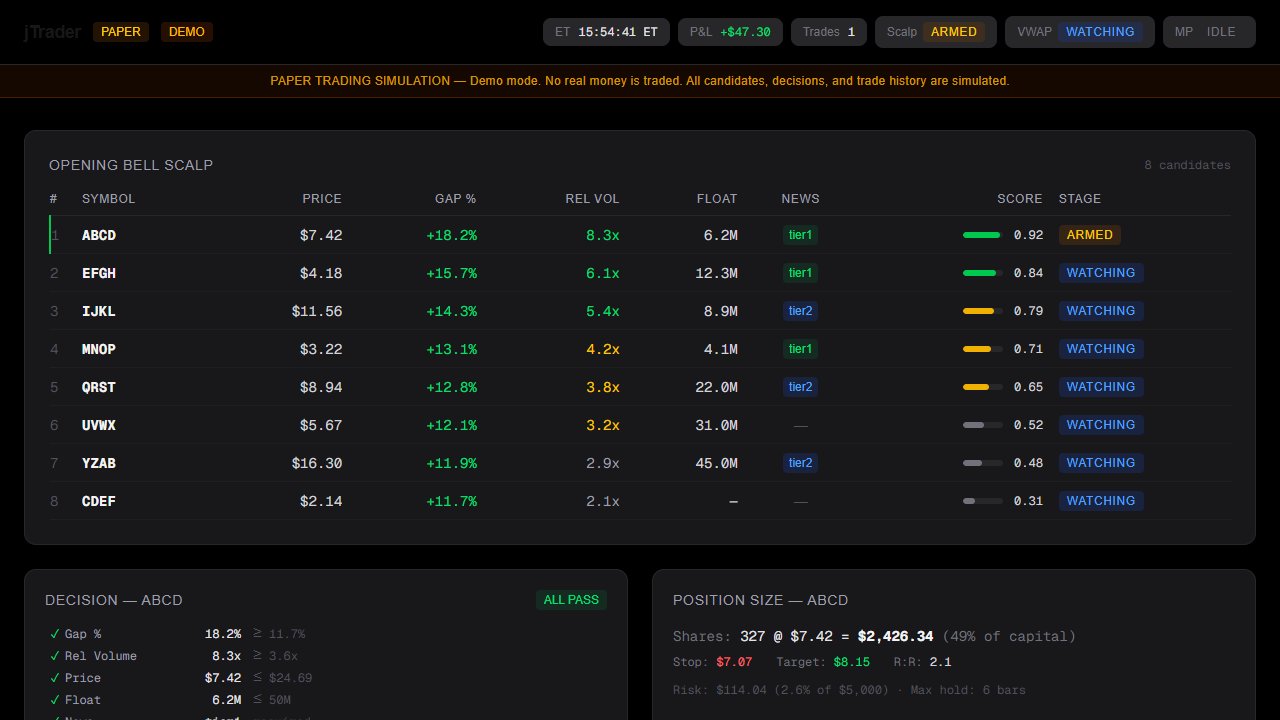
Task: Sort by the PRICE column header
Action: pyautogui.click(x=322, y=199)
